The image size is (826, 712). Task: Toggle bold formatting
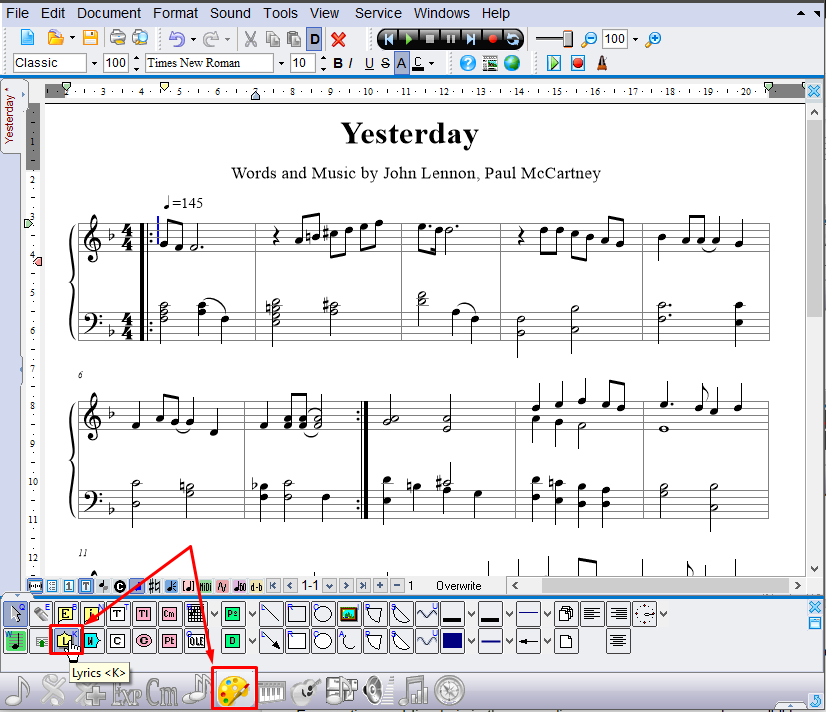coord(338,63)
